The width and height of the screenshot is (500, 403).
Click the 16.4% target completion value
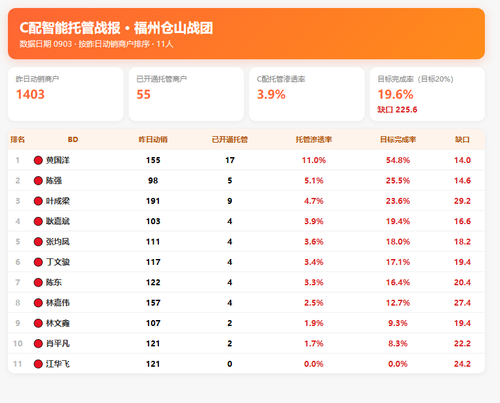pyautogui.click(x=398, y=282)
